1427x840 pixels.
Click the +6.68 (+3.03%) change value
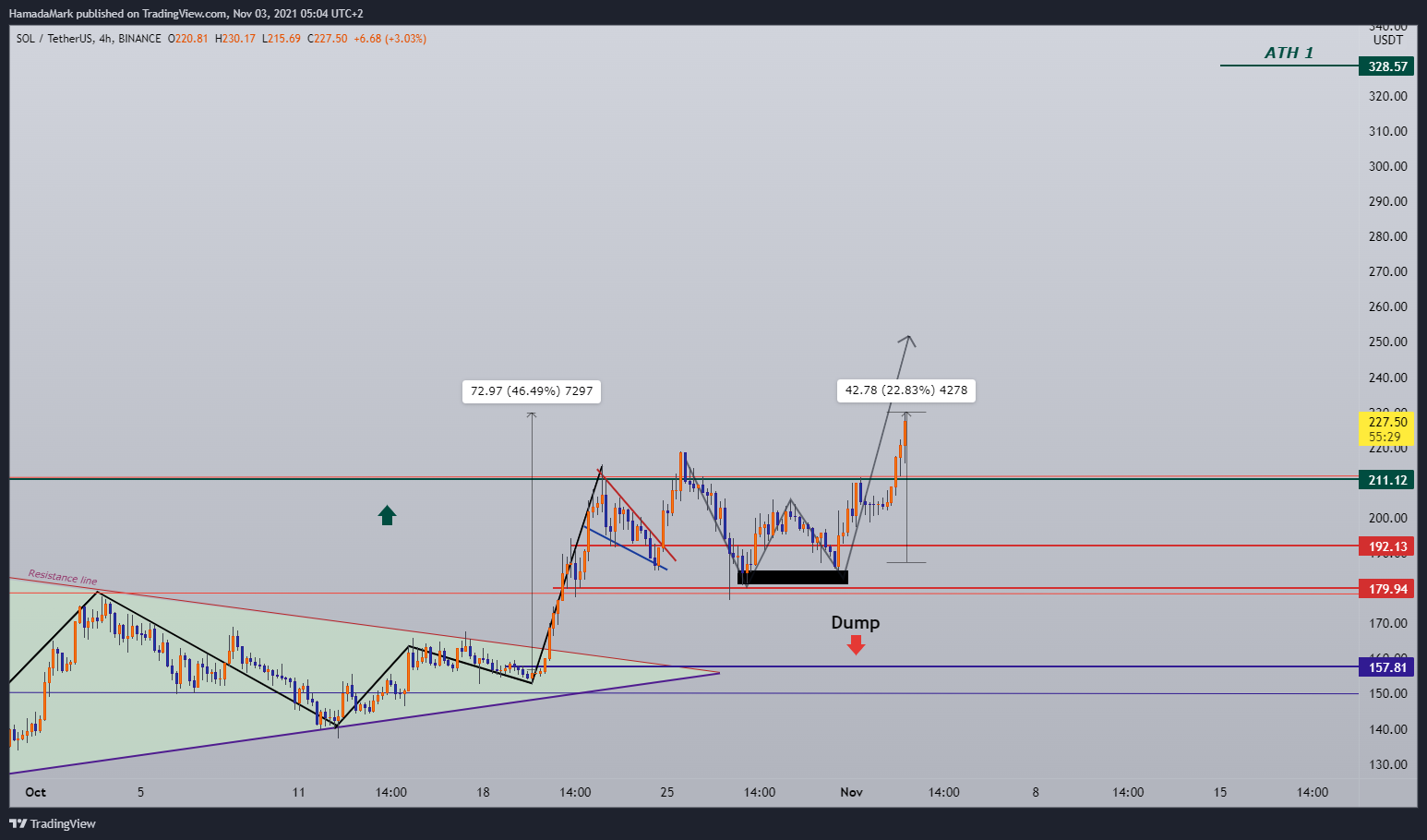point(390,39)
